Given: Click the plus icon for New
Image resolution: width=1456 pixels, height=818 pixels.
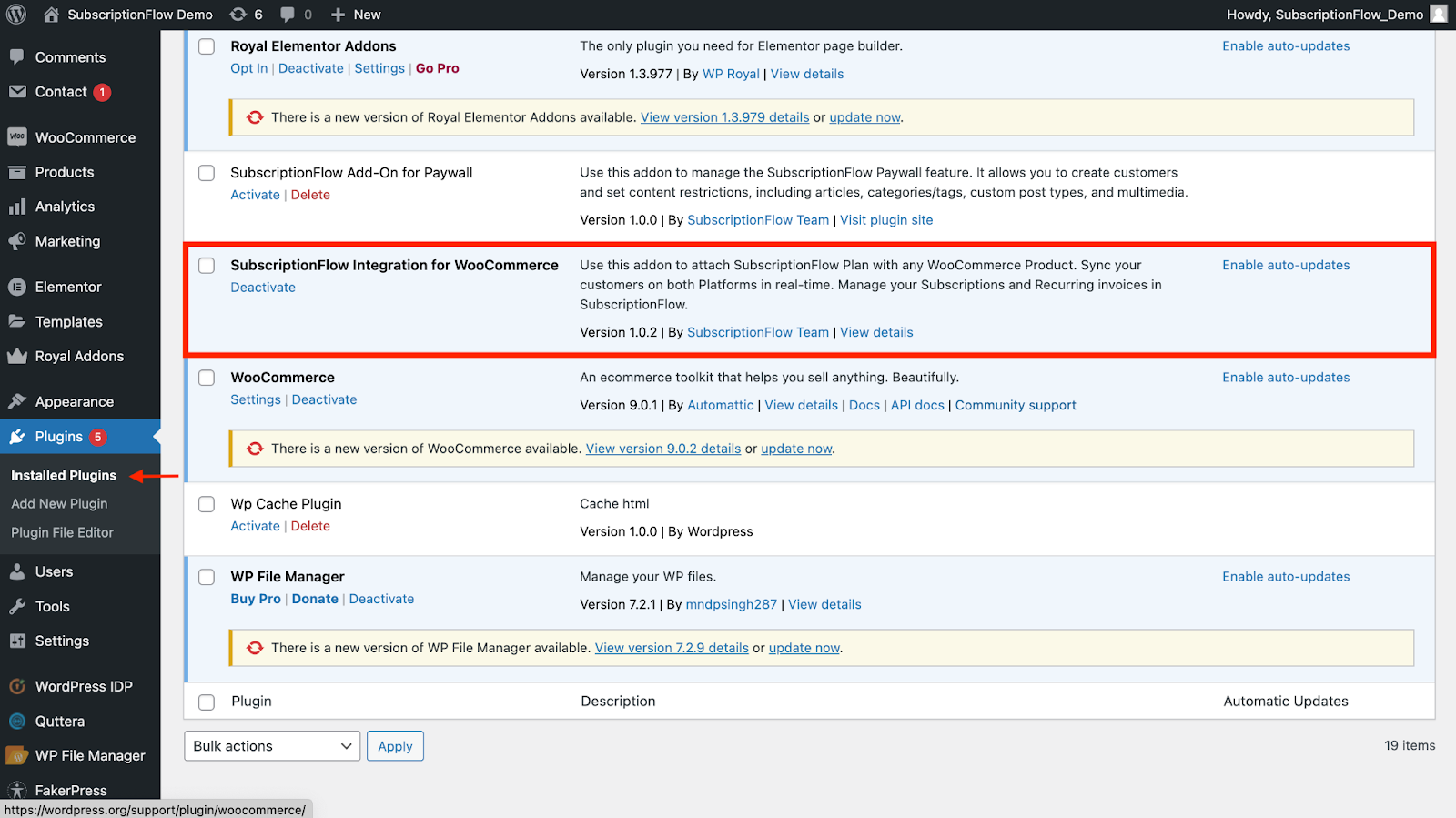Looking at the screenshot, I should (339, 15).
